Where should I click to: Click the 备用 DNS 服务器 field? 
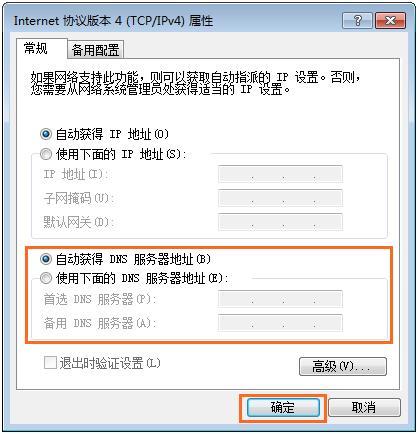coord(280,323)
